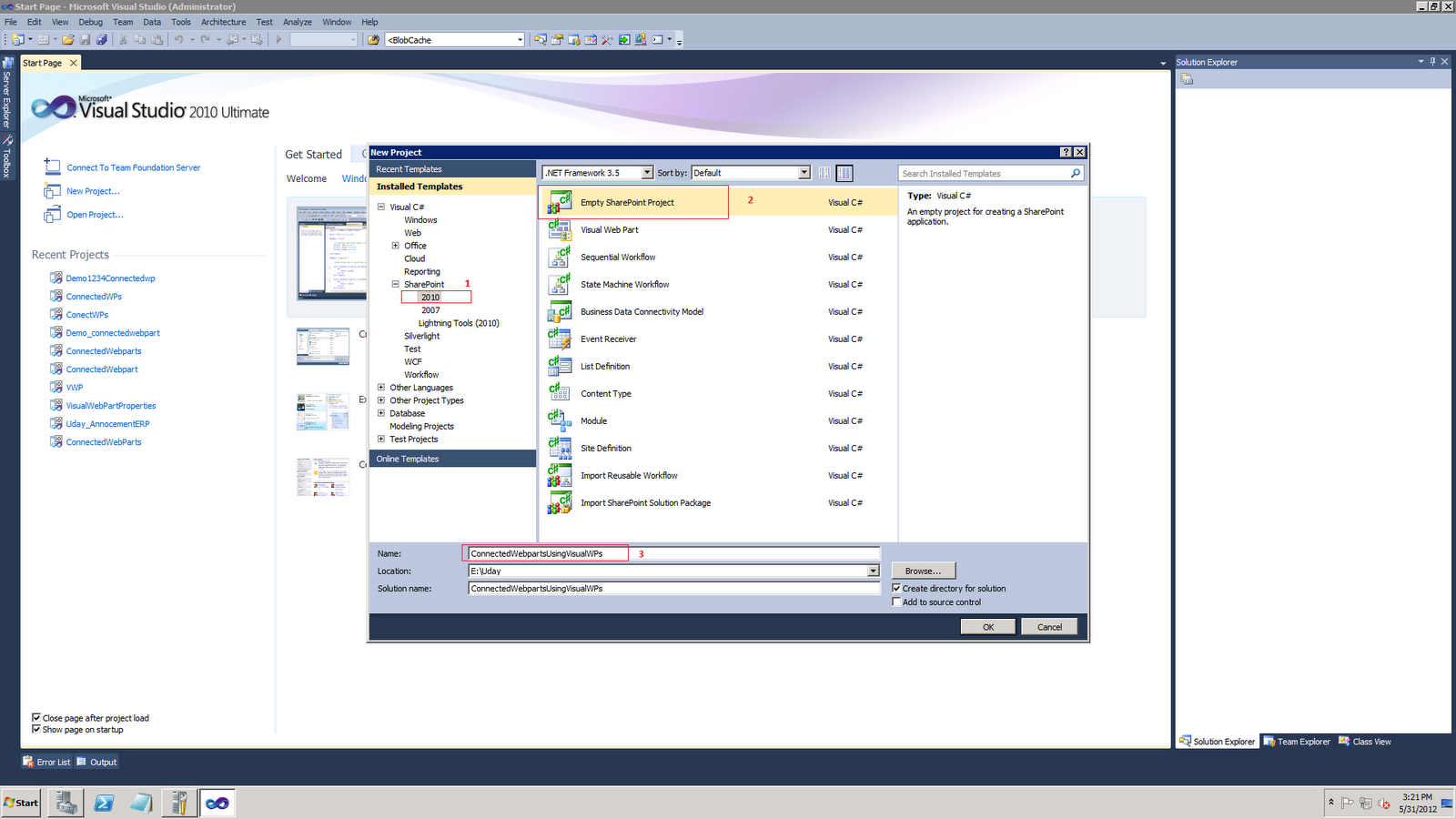
Task: Click the Find in Files toolbar icon
Action: pos(373,40)
